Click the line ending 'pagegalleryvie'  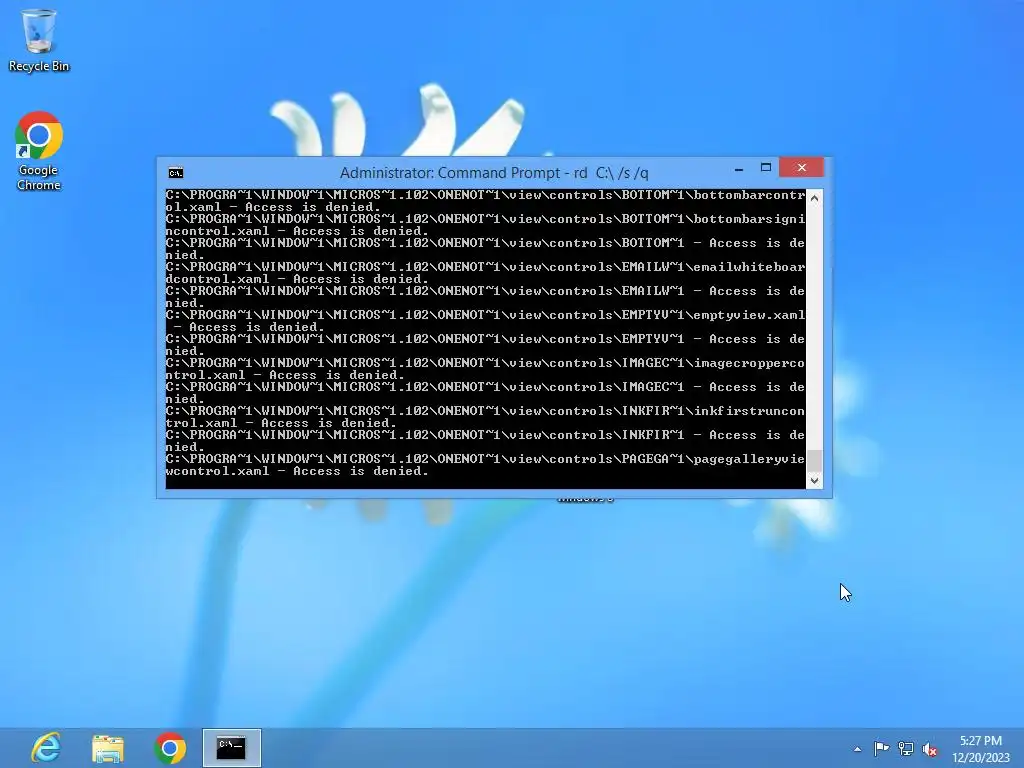pos(485,459)
